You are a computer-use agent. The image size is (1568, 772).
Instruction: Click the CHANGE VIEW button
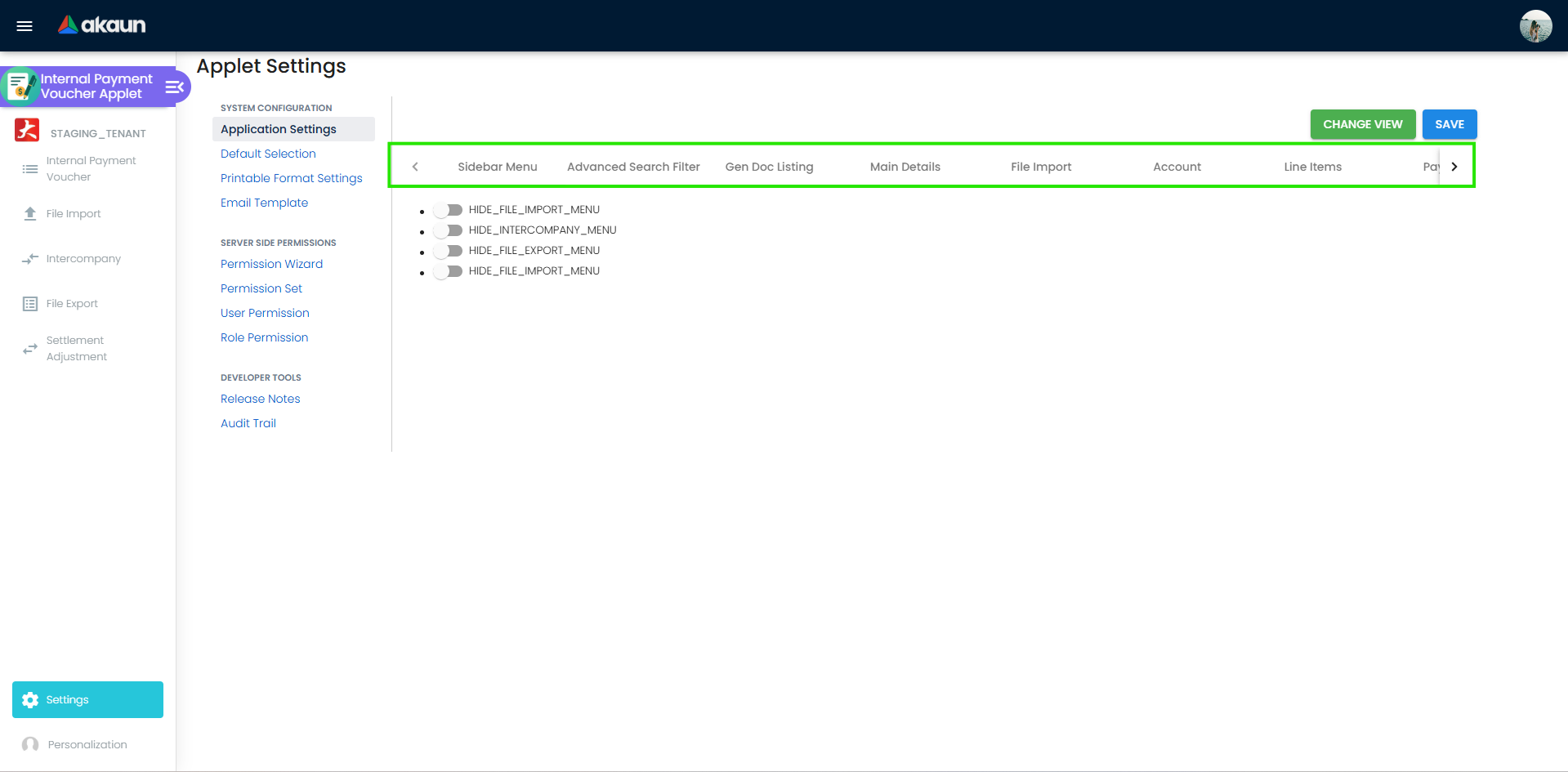tap(1362, 124)
